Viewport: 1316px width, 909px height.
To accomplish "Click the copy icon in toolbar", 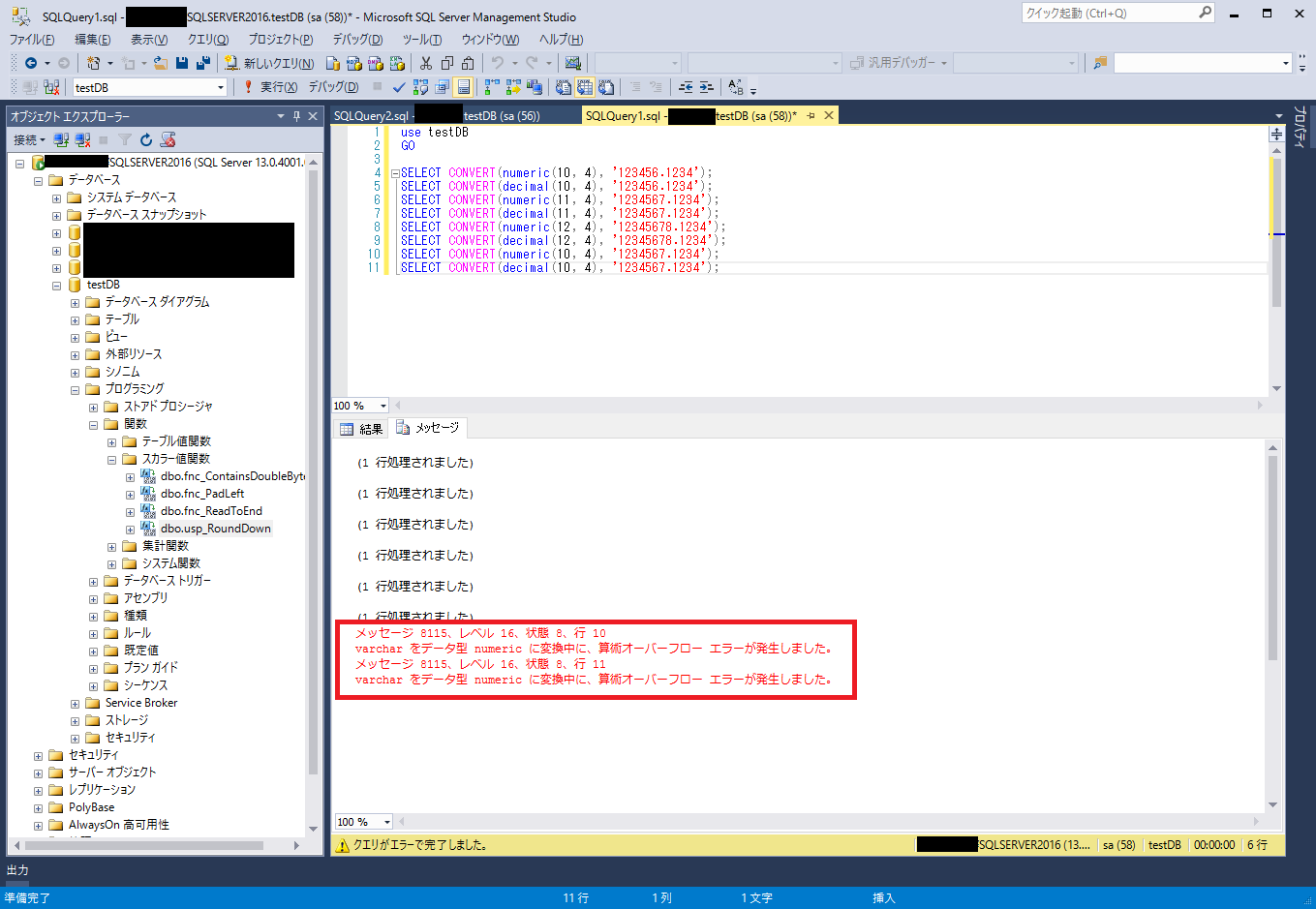I will point(446,63).
